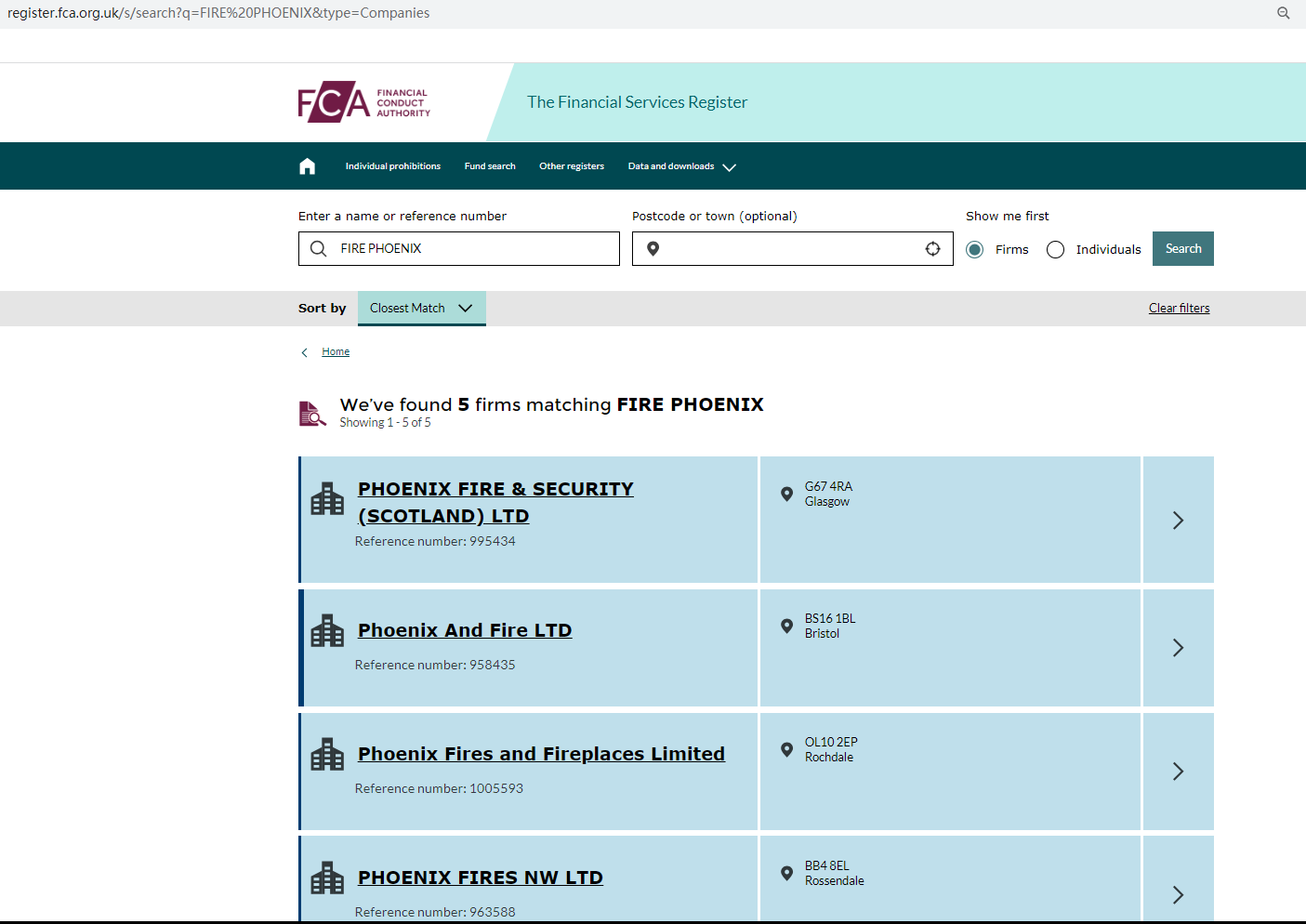Click the FCA logo

364,102
